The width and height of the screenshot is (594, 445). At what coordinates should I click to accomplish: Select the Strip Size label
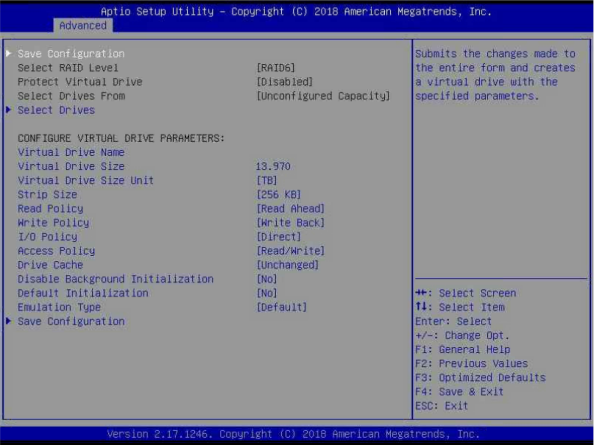coord(48,195)
